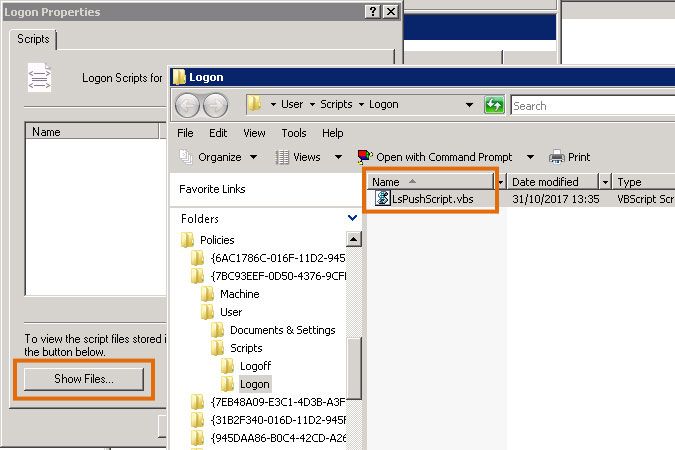The height and width of the screenshot is (450, 675).
Task: Click the green Refresh icon in address bar
Action: (493, 105)
